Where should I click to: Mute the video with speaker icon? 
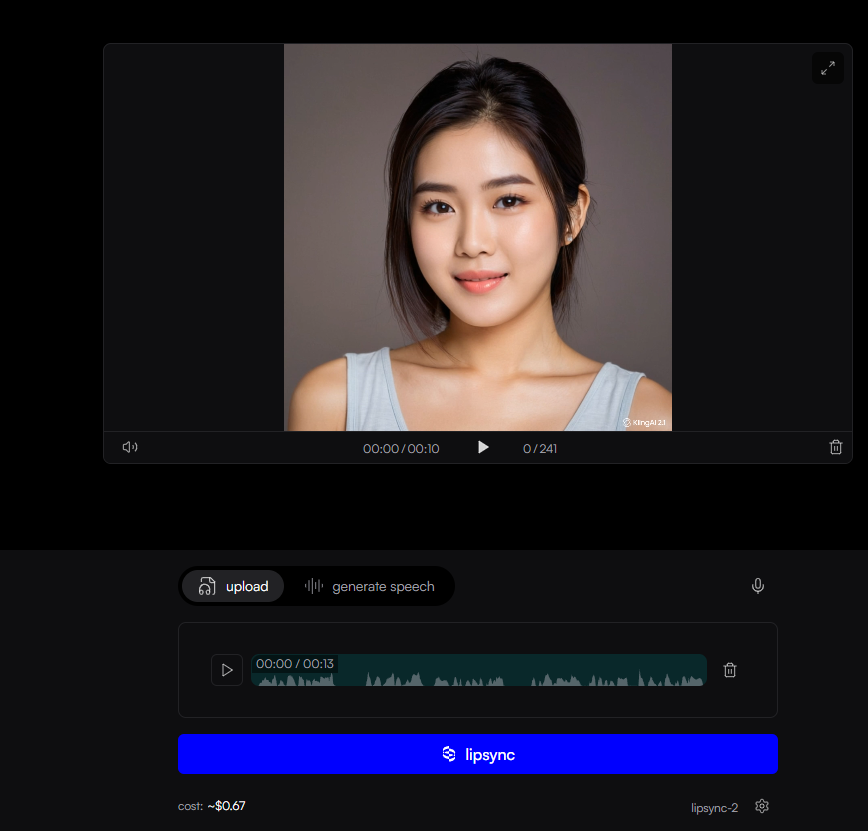coord(130,447)
